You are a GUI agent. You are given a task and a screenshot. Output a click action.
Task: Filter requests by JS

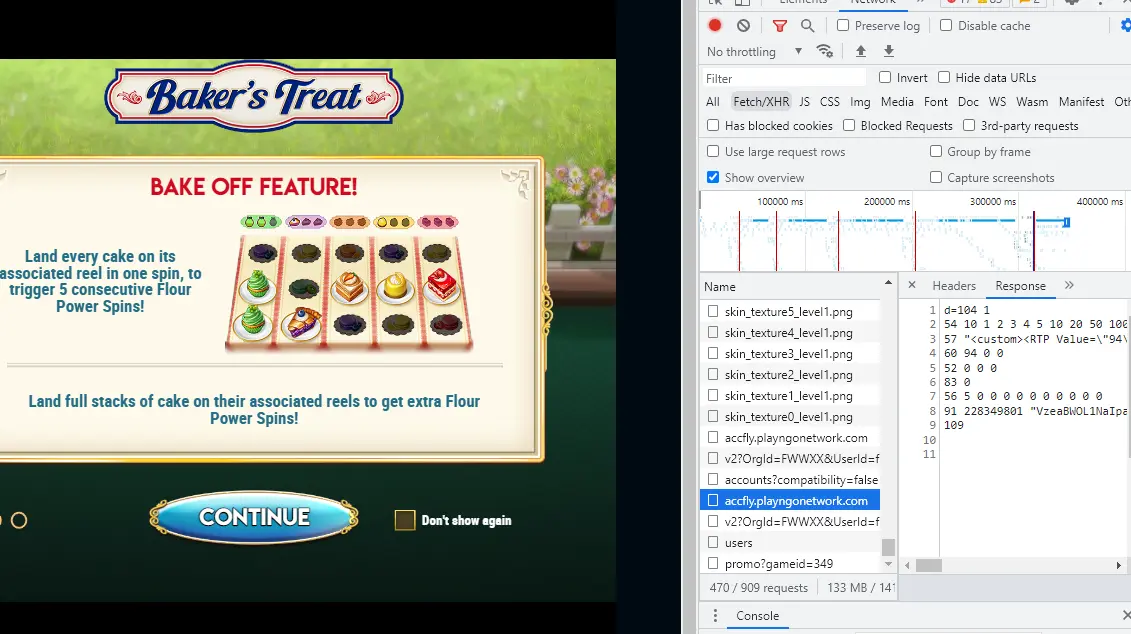pyautogui.click(x=804, y=102)
